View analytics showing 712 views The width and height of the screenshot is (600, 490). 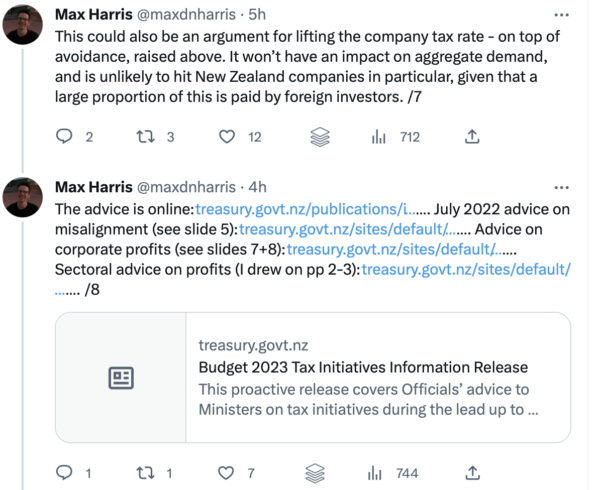click(379, 136)
